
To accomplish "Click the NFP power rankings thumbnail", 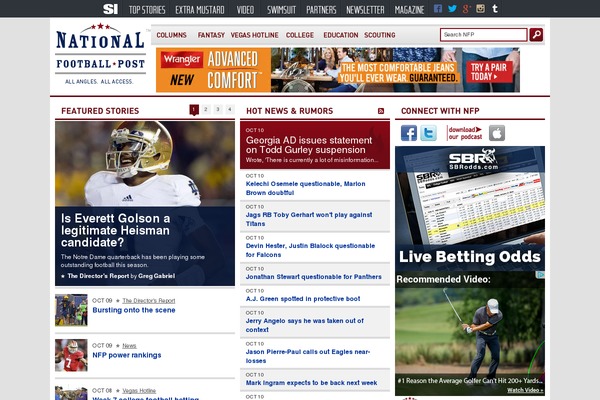I will pyautogui.click(x=71, y=355).
